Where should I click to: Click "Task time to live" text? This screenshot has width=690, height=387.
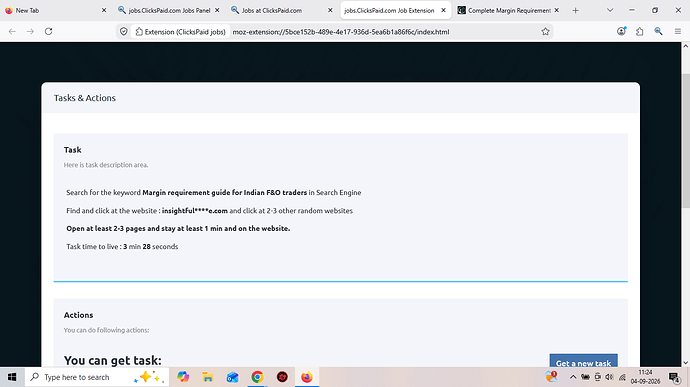click(x=92, y=247)
